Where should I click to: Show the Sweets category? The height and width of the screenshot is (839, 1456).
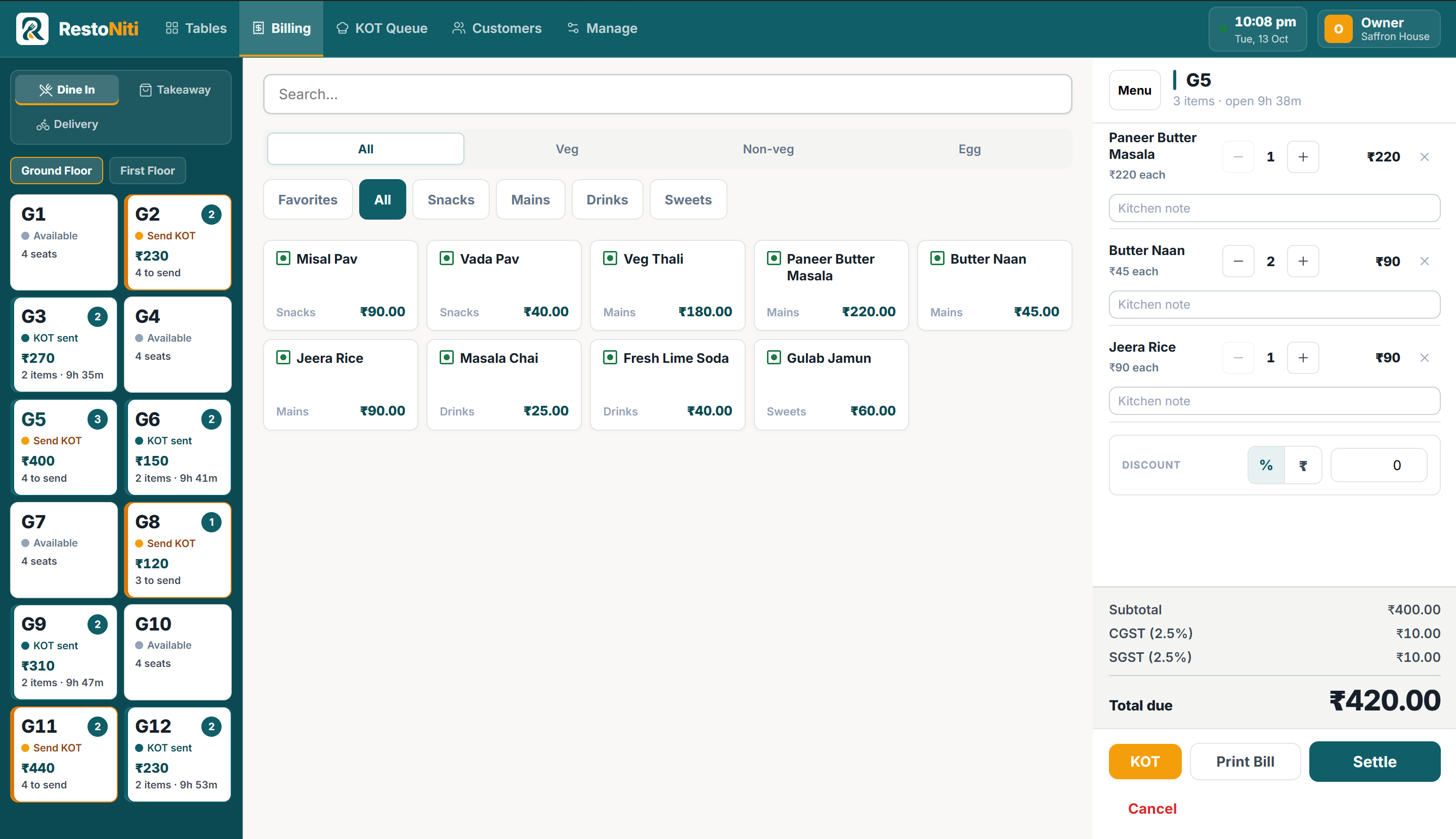688,199
